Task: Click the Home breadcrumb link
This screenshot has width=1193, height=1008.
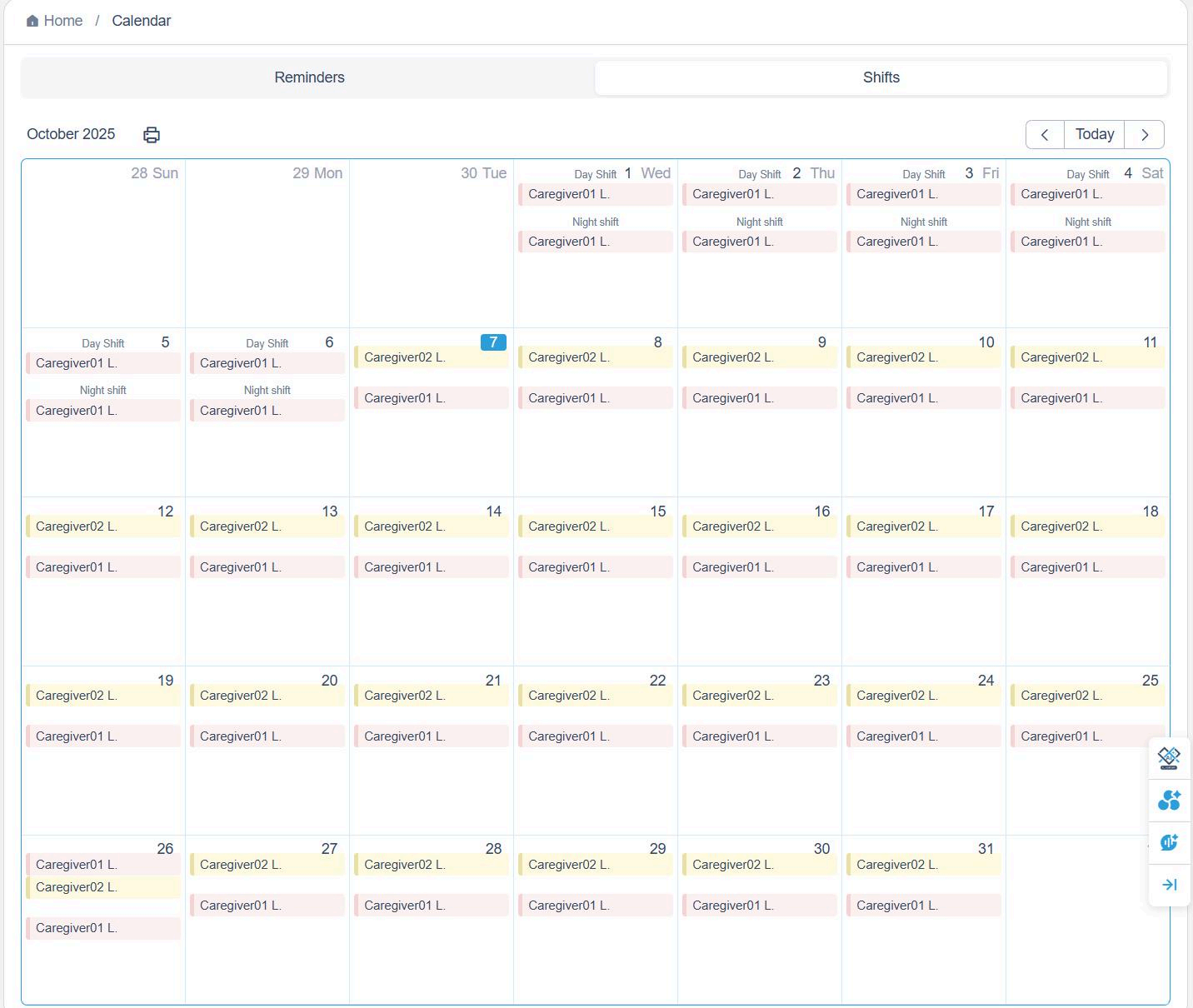Action: coord(62,21)
